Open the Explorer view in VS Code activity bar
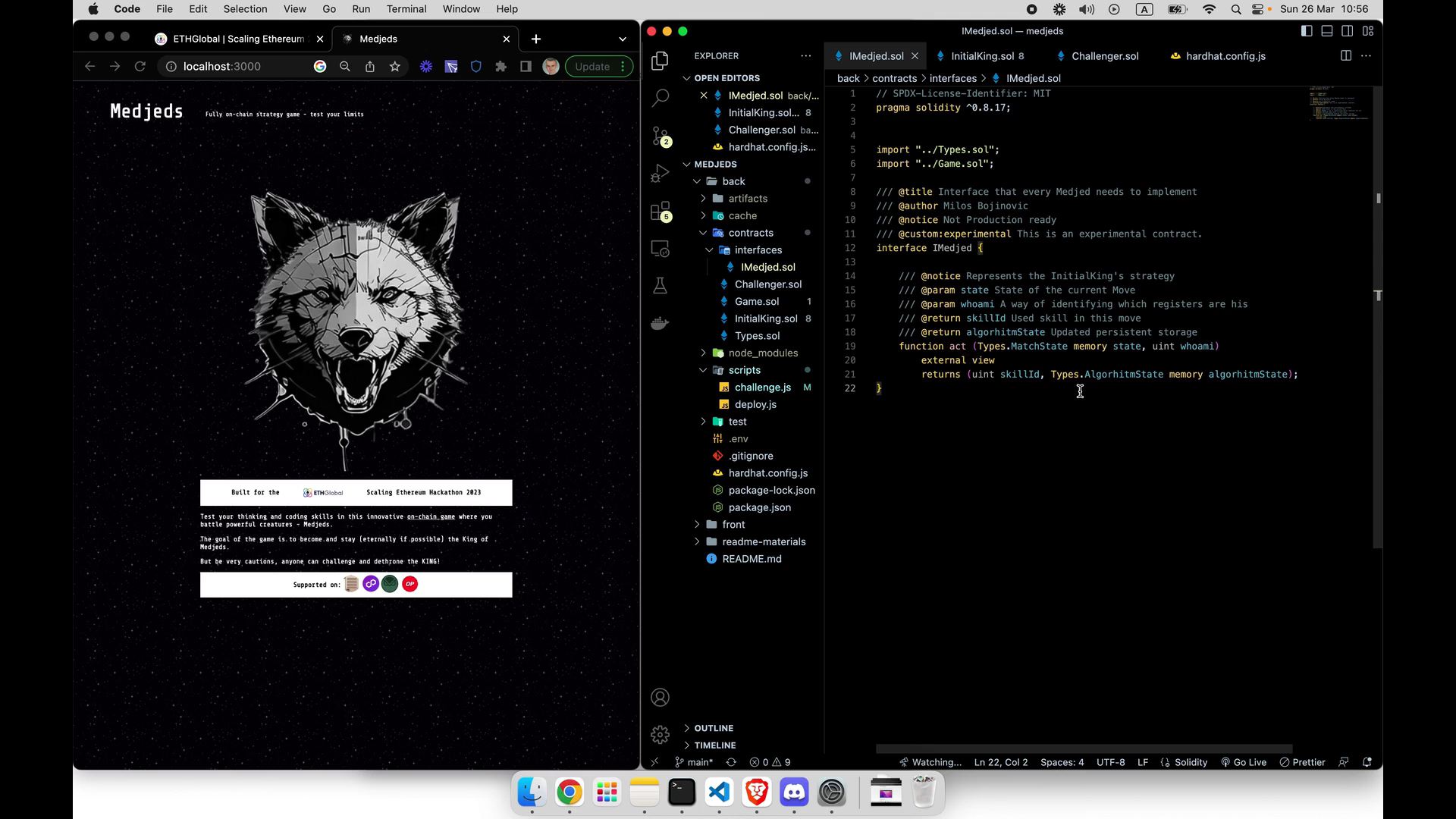 (660, 61)
